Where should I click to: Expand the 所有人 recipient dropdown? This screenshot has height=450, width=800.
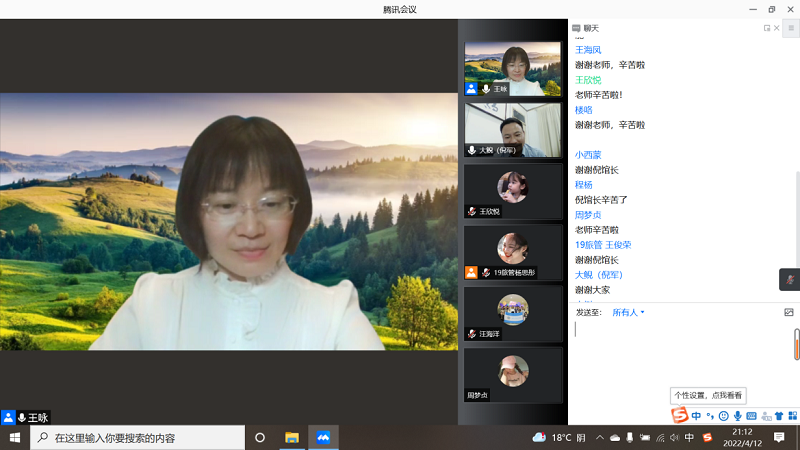(x=628, y=312)
